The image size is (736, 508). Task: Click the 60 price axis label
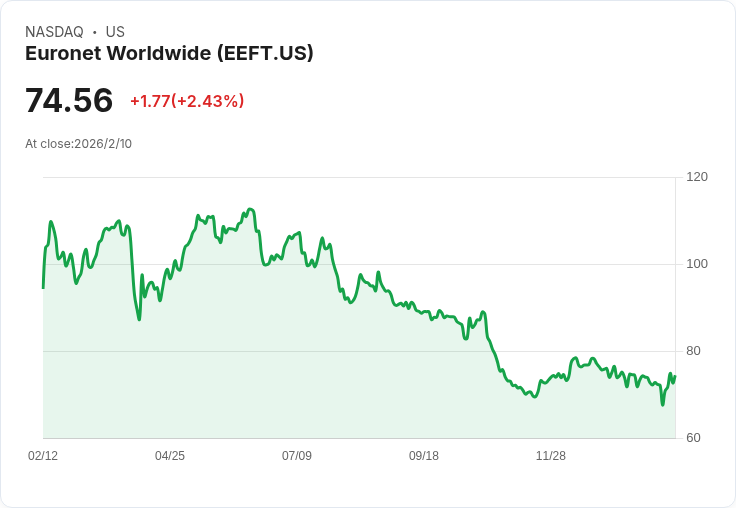click(694, 438)
